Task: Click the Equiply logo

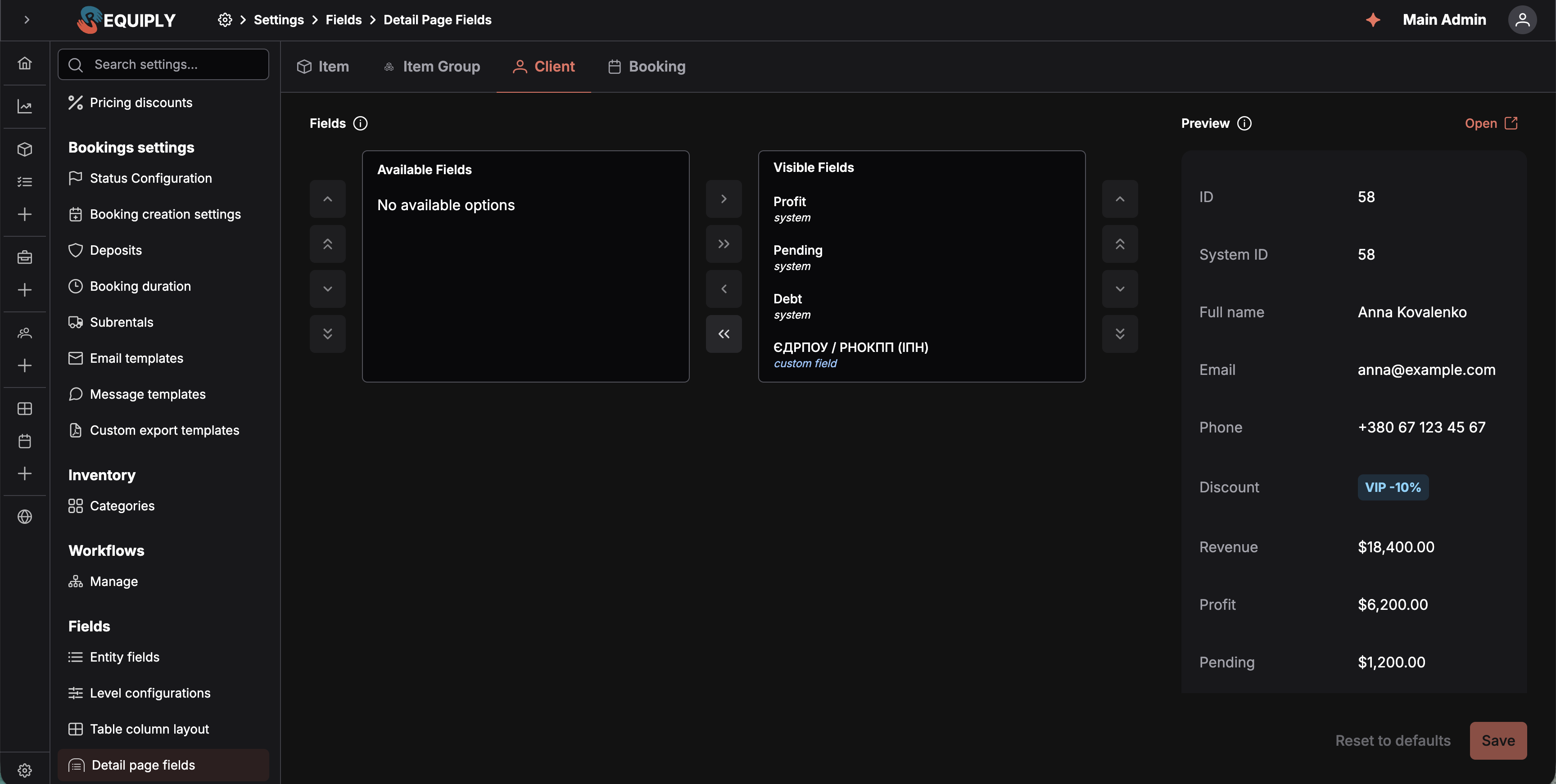Action: click(x=126, y=20)
